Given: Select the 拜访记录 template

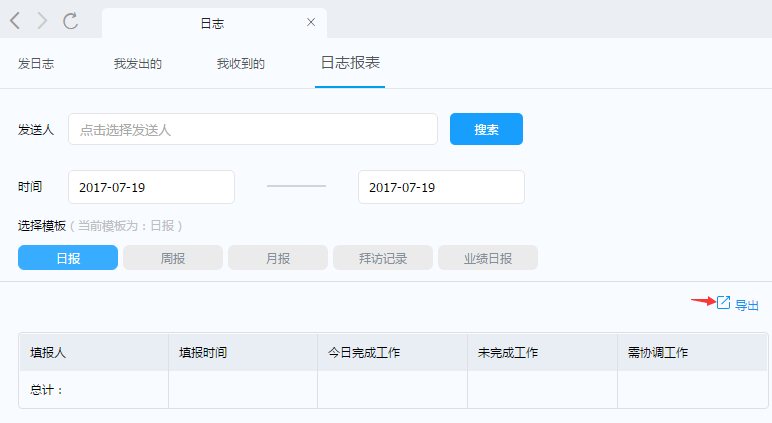Looking at the screenshot, I should pos(383,258).
